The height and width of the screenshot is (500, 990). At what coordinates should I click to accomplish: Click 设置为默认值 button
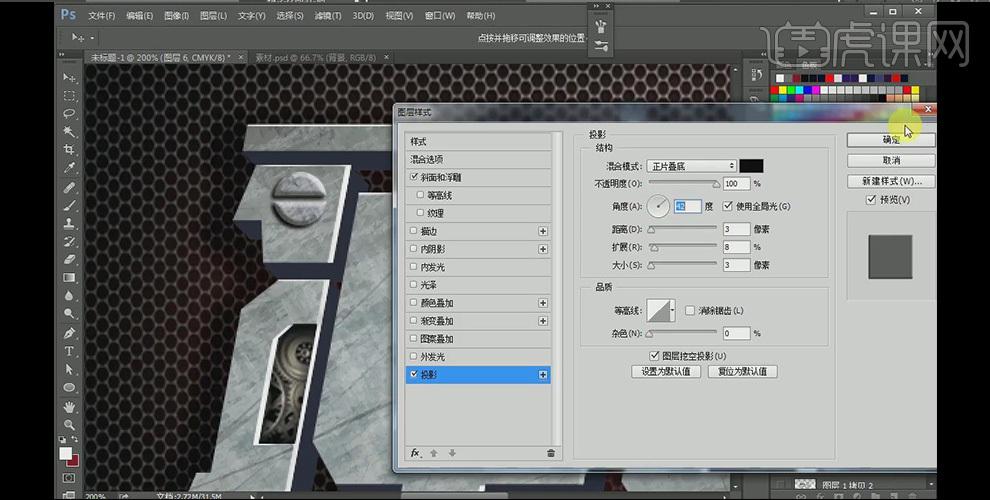(667, 371)
